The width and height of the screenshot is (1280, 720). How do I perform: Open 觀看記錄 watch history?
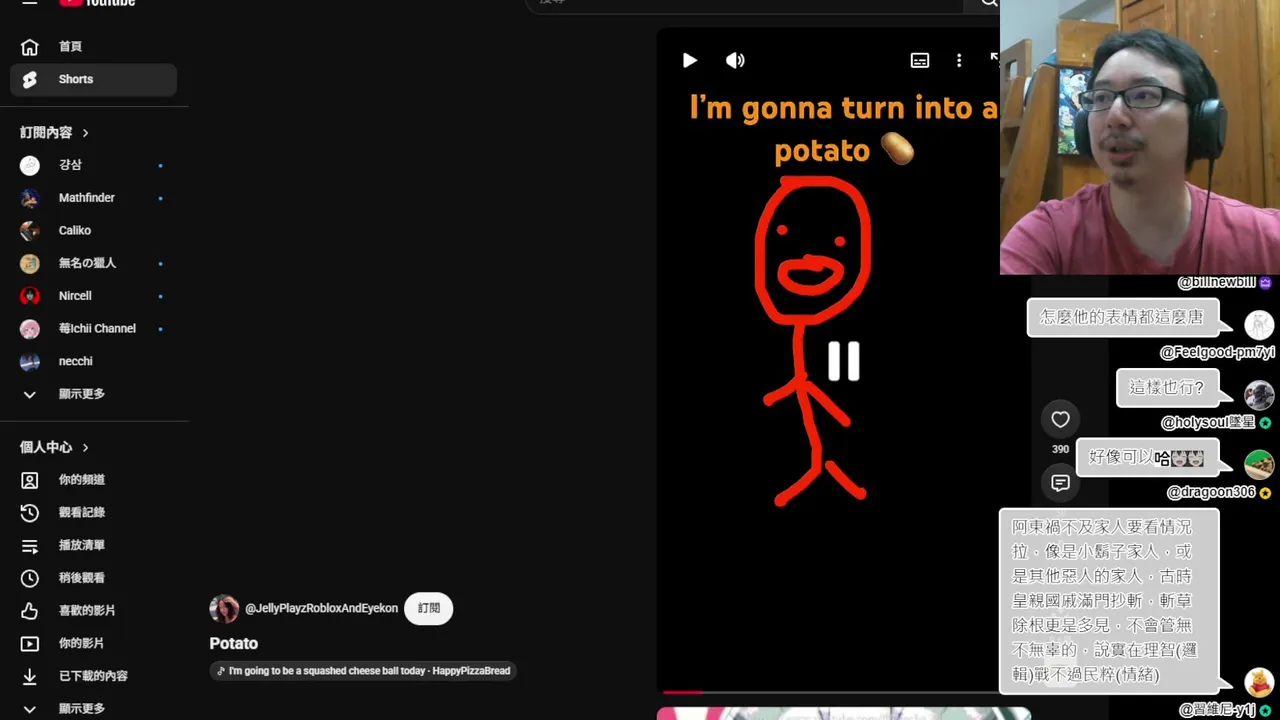pyautogui.click(x=93, y=512)
